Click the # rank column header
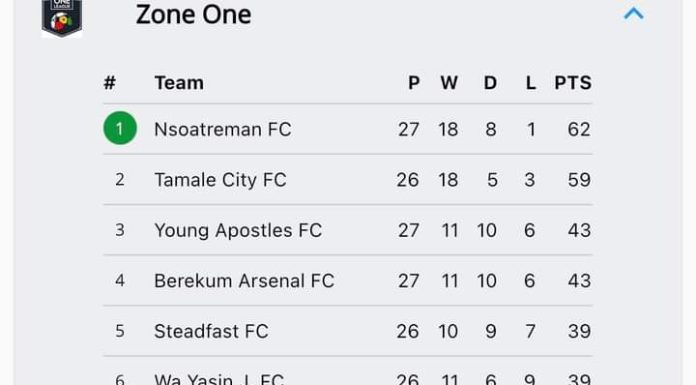This screenshot has width=696, height=385. [x=110, y=83]
